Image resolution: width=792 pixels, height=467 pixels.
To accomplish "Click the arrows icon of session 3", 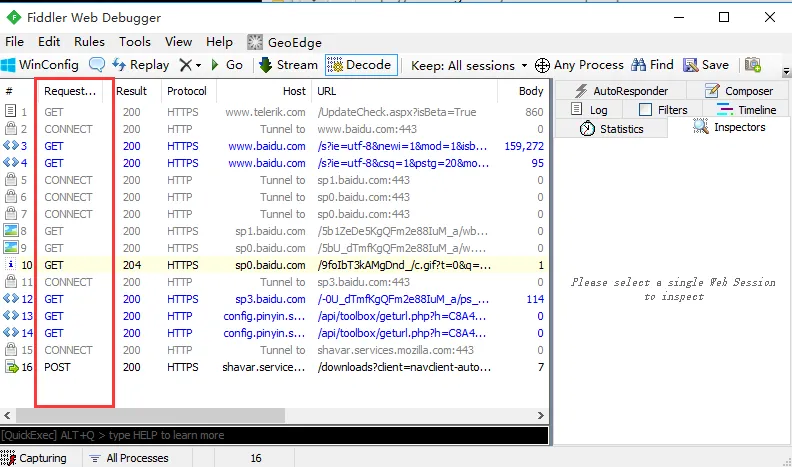I will (11, 146).
